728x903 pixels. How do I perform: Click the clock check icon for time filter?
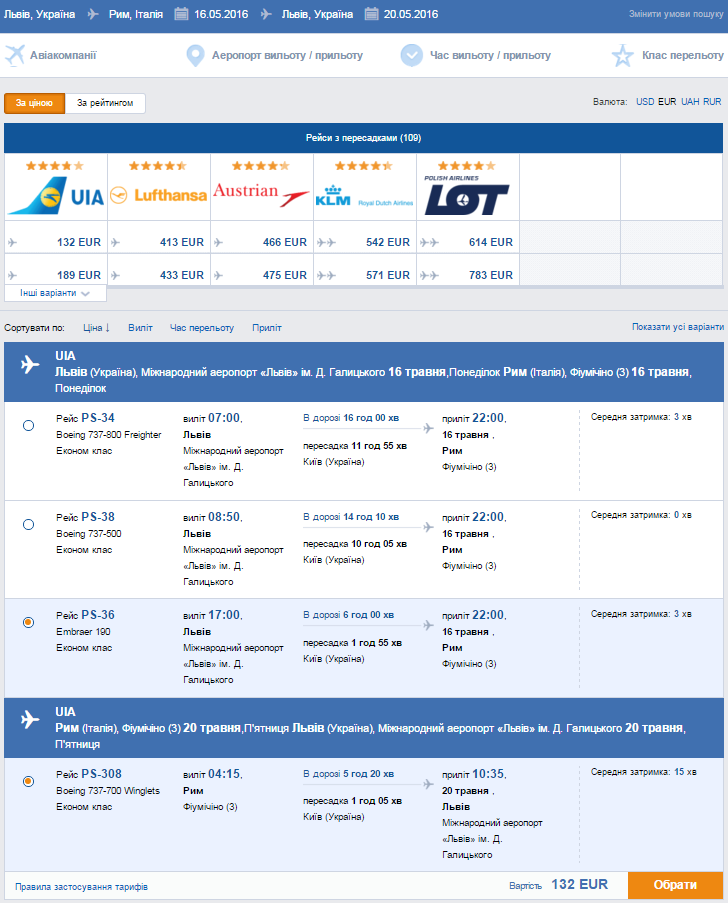pos(411,55)
